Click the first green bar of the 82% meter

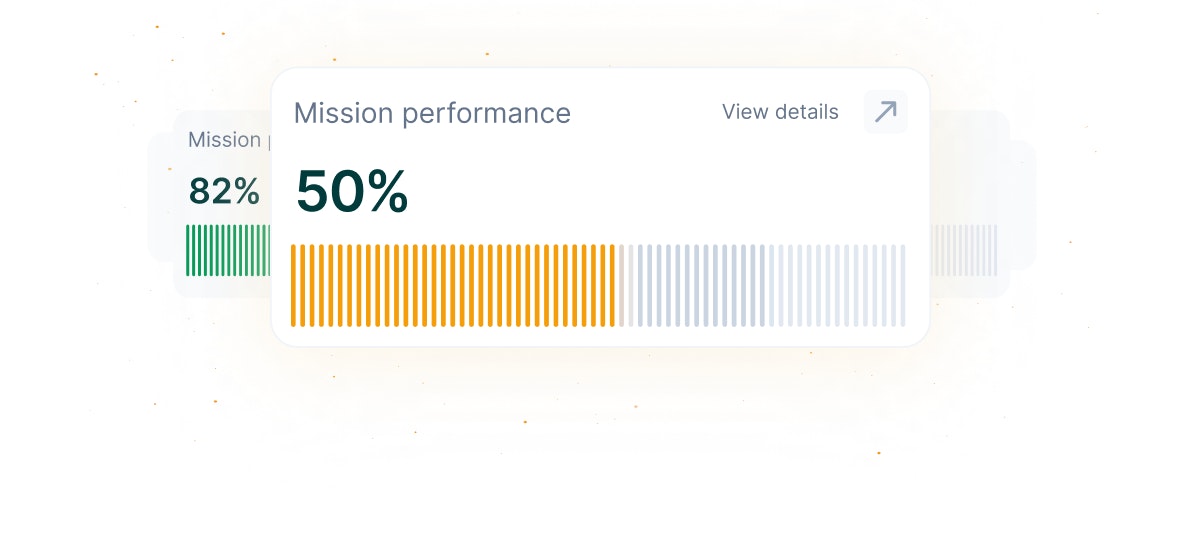[188, 250]
